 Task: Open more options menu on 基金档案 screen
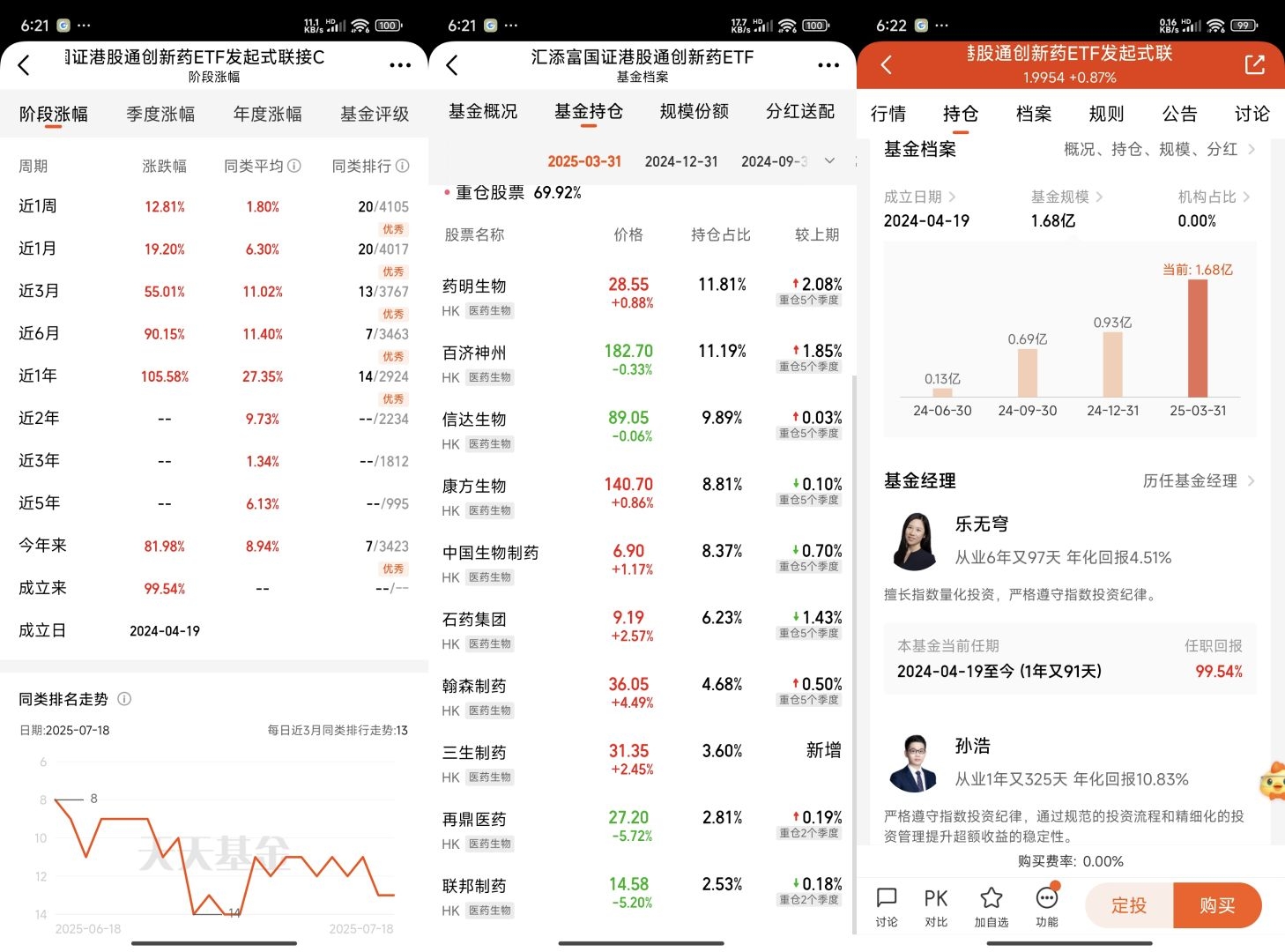click(x=828, y=65)
